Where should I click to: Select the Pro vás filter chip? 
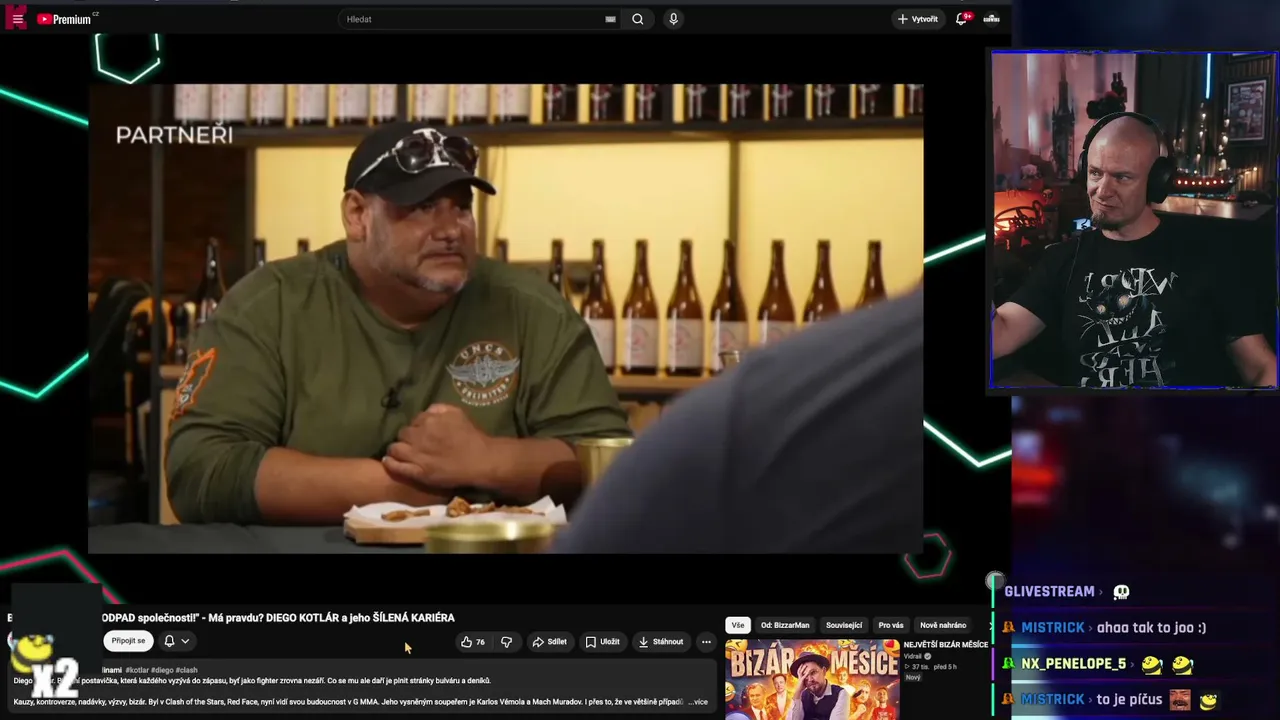[891, 625]
